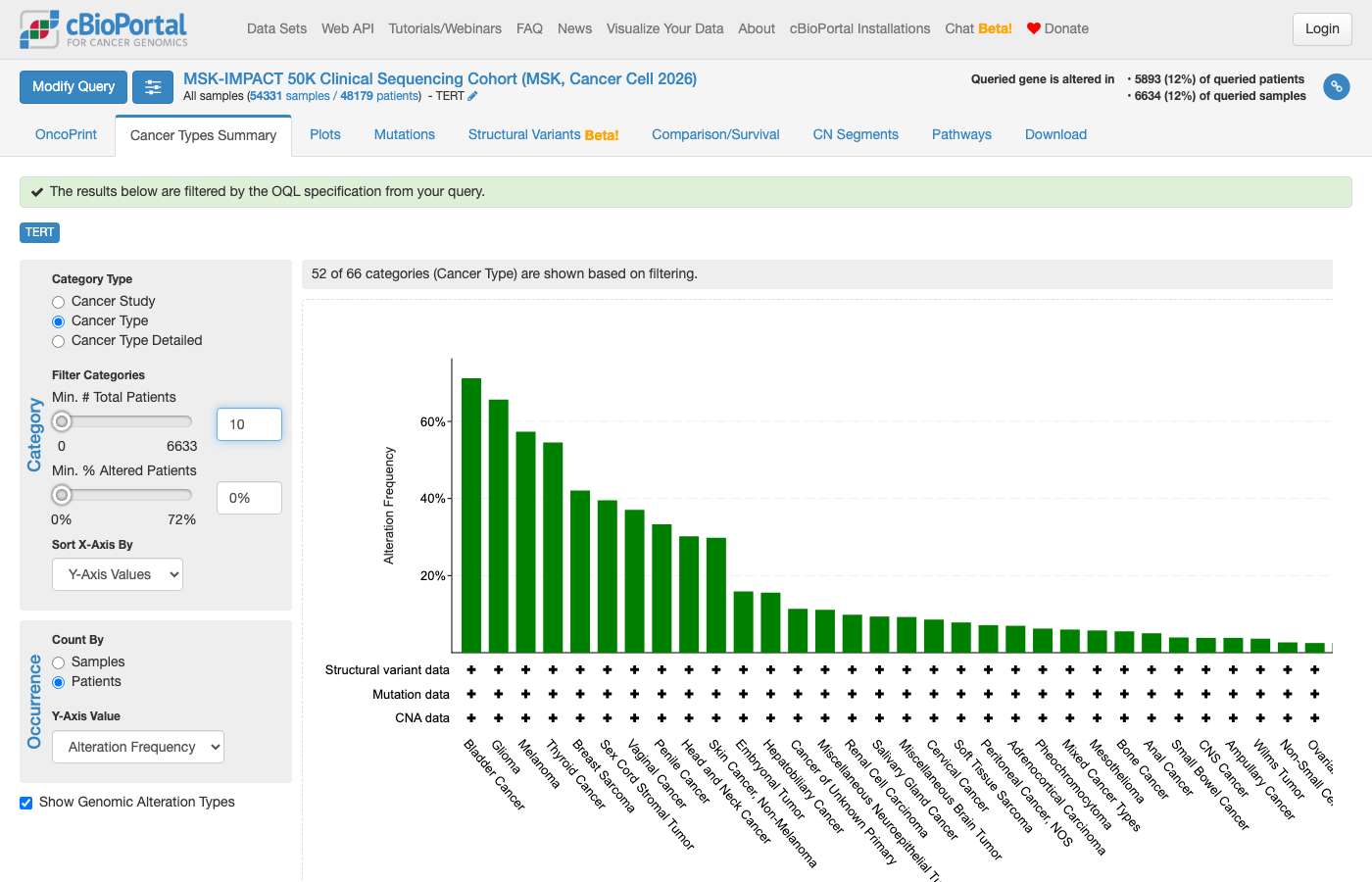Click the red heart Donate icon
Viewport: 1372px width, 882px height.
[x=1033, y=28]
